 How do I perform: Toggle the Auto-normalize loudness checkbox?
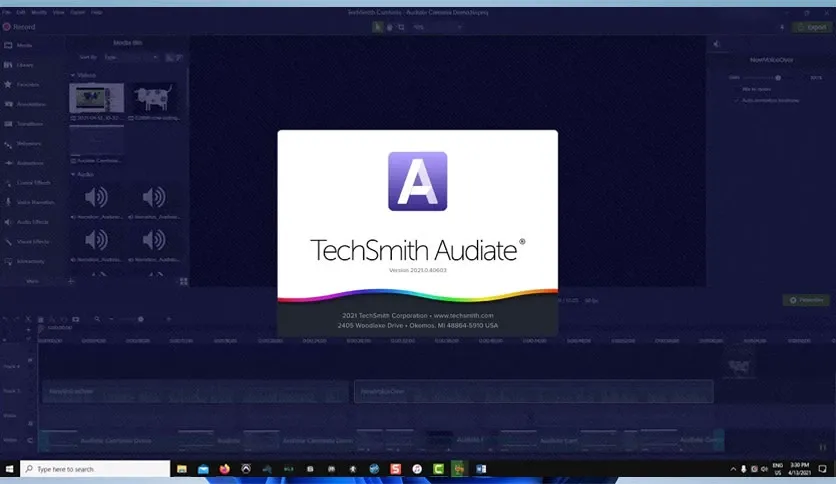(737, 100)
